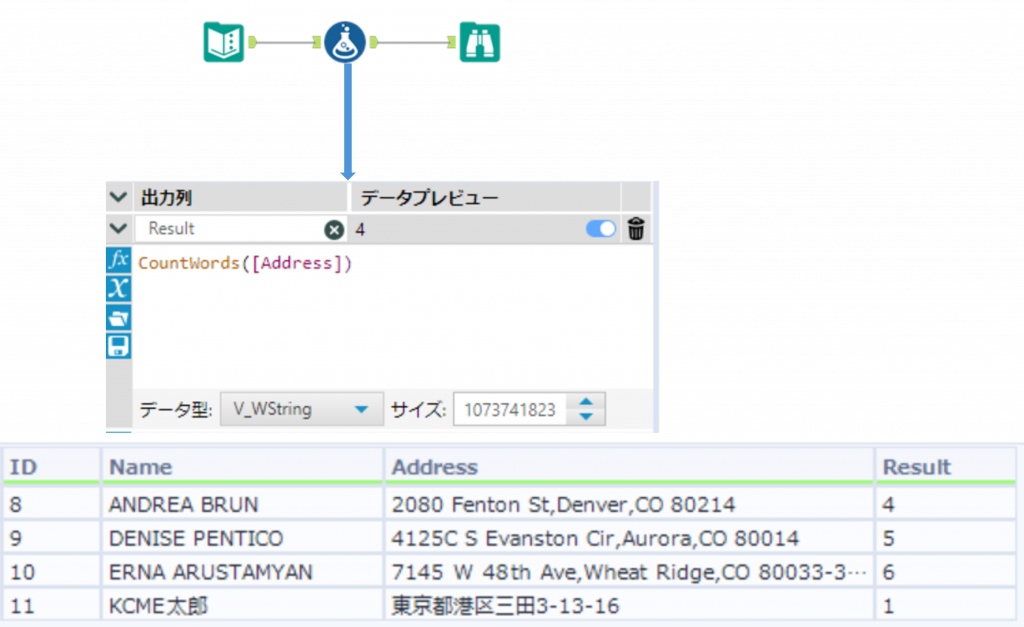Click the size field showing 1073741823
This screenshot has width=1024, height=627.
click(x=510, y=409)
